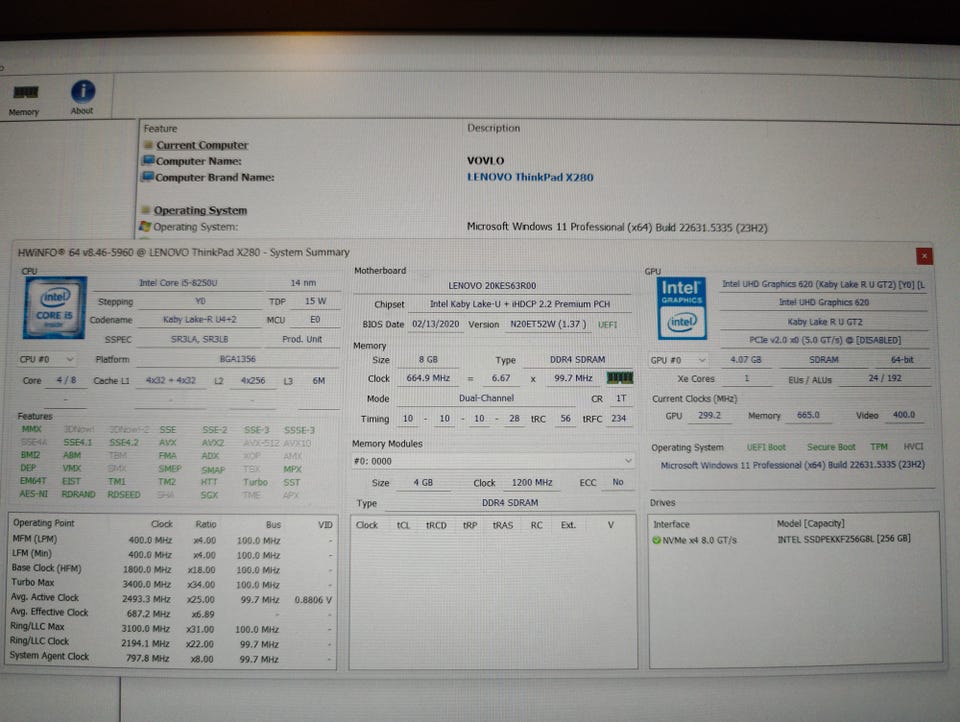Screen dimensions: 960x722
Task: Expand the Memory Modules #0: 0000 dropdown
Action: coord(493,461)
